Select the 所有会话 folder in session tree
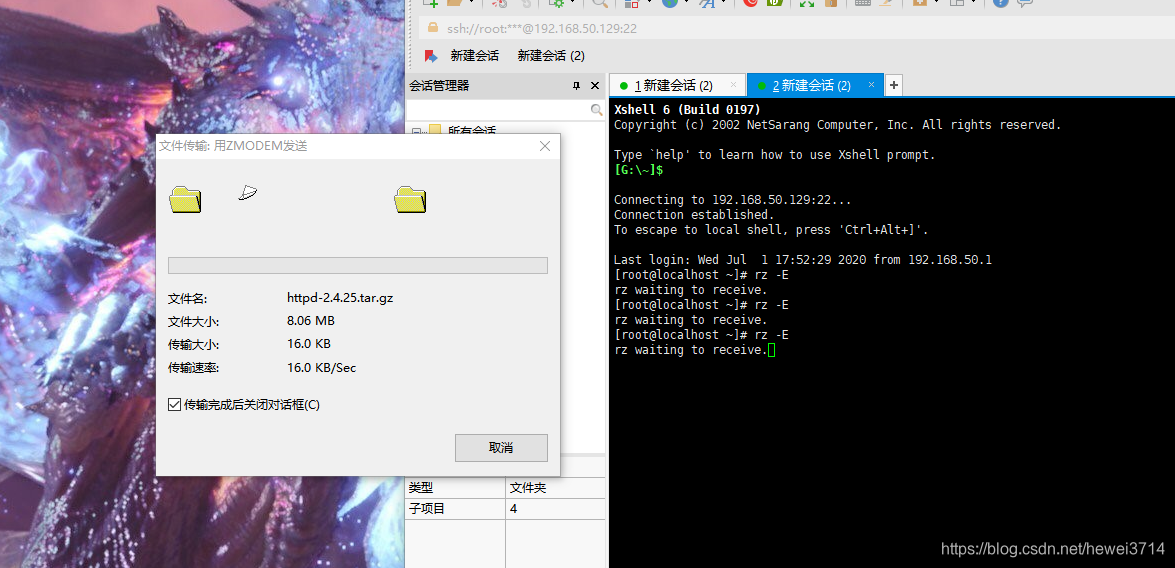The height and width of the screenshot is (568, 1175). point(471,131)
